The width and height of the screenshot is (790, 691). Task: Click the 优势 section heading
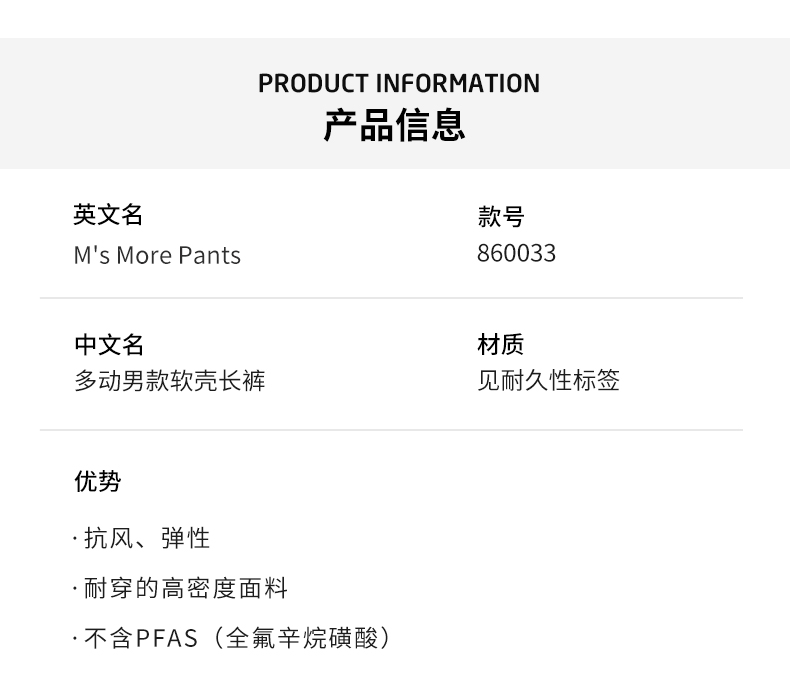pyautogui.click(x=97, y=482)
